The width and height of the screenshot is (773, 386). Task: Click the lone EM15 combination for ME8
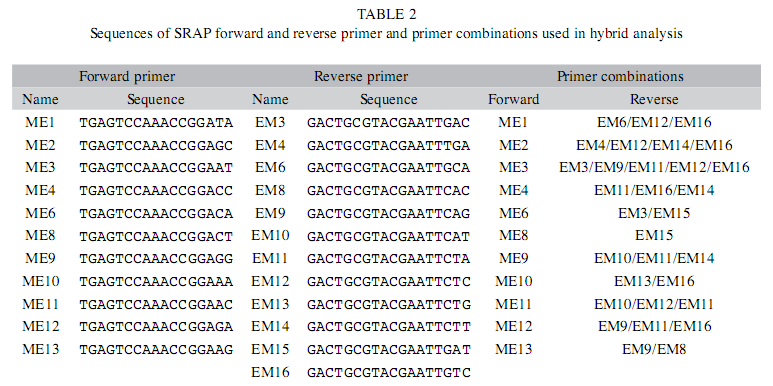tap(654, 236)
